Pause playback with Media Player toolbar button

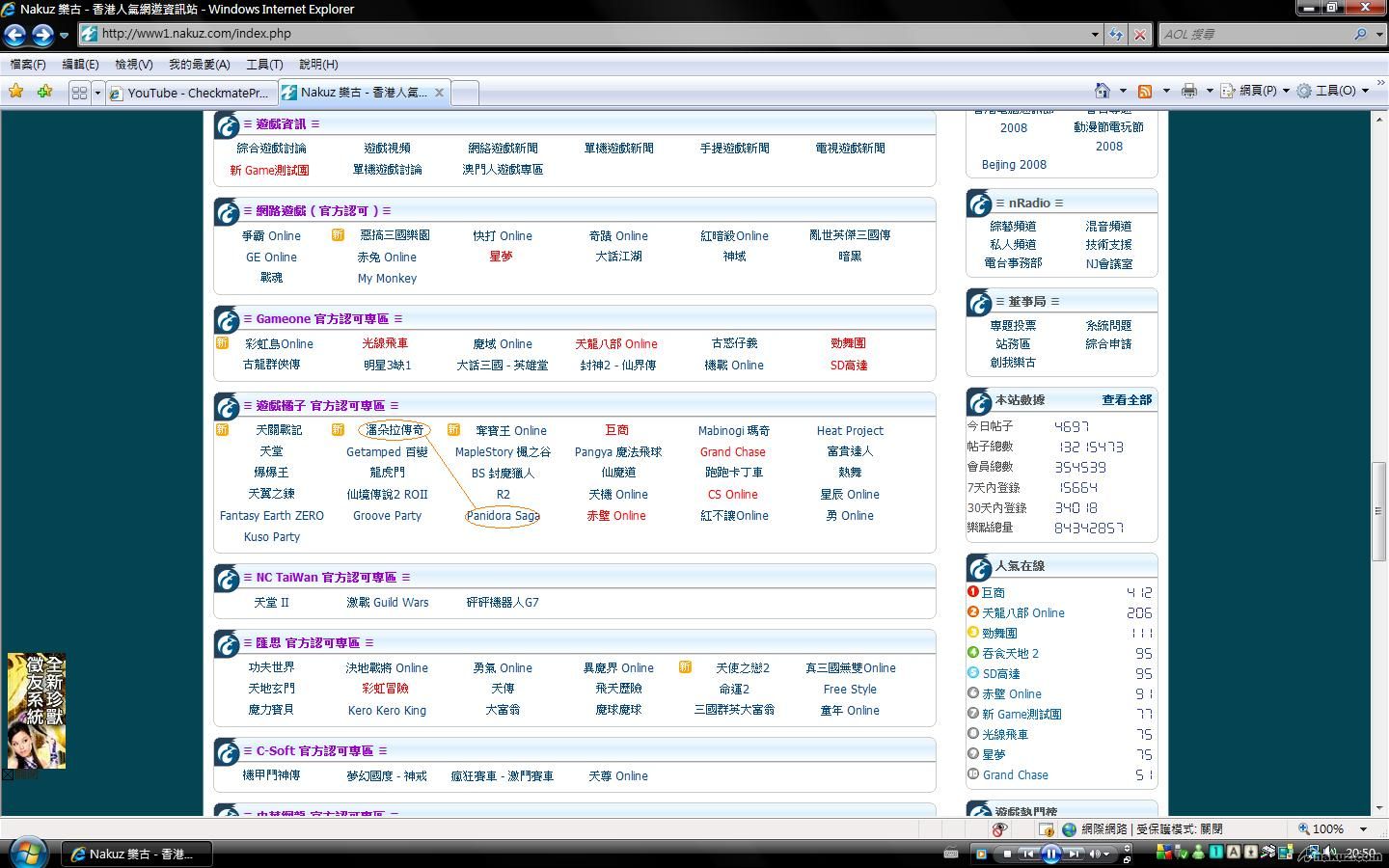1050,854
